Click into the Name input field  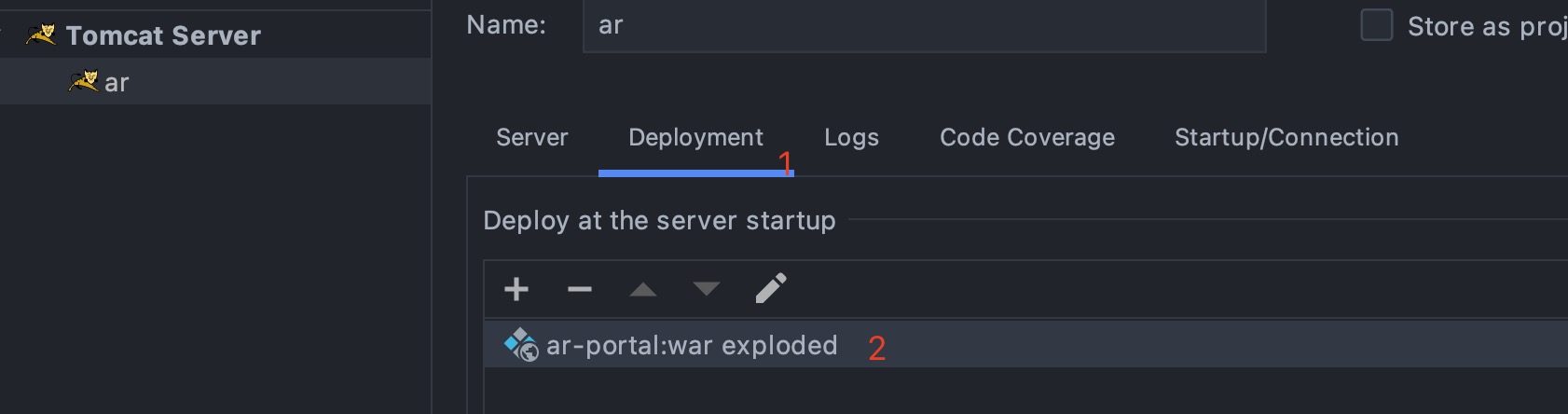[923, 26]
